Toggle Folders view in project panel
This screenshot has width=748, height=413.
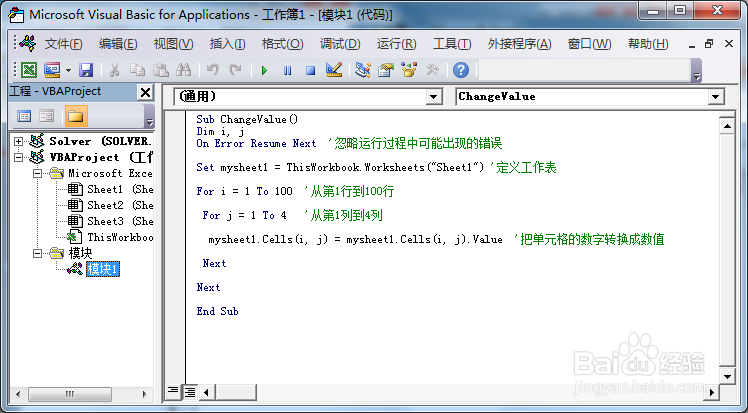75,116
